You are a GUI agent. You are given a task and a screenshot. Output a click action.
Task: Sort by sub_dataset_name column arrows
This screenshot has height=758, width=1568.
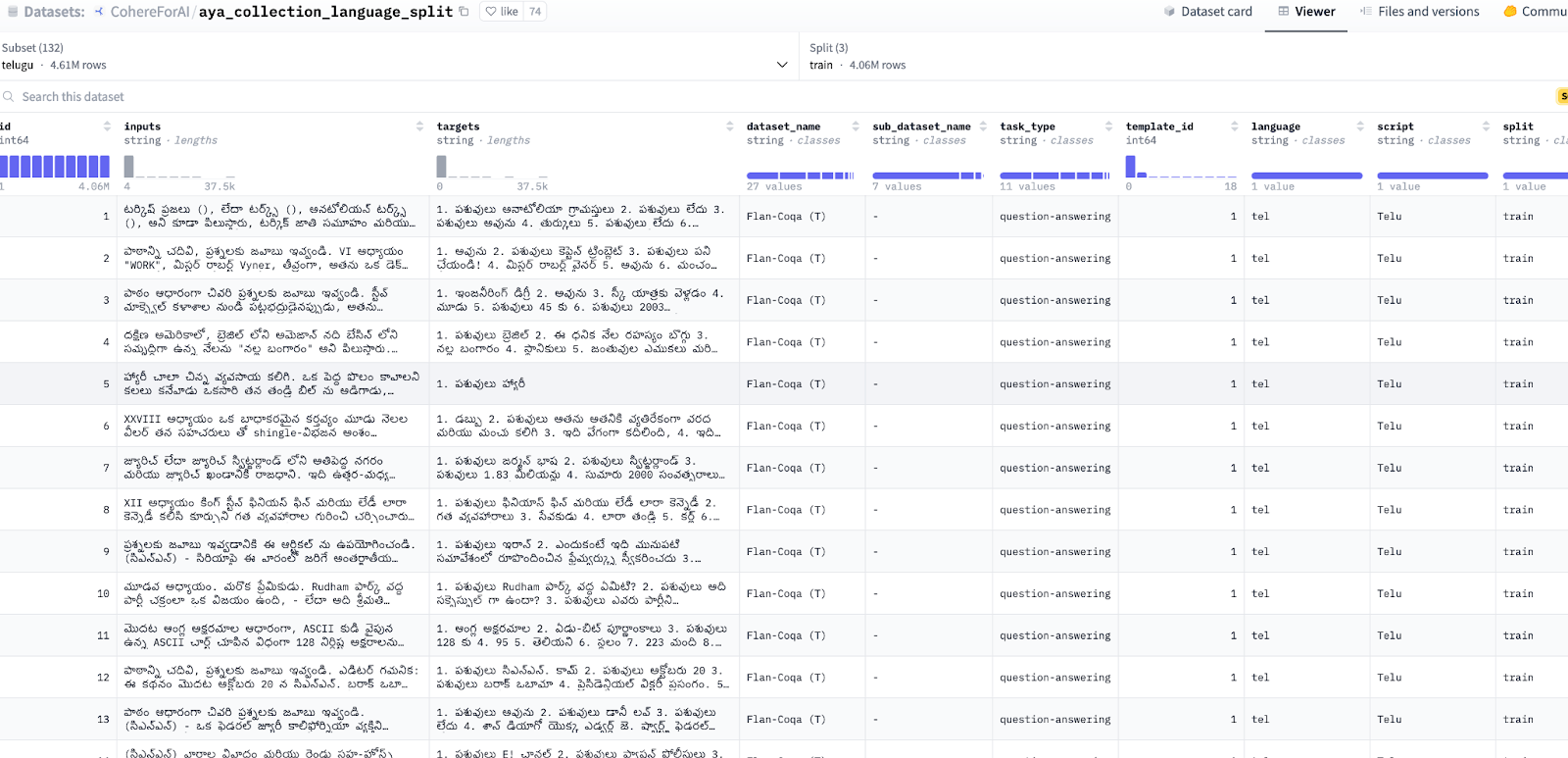pyautogui.click(x=983, y=126)
